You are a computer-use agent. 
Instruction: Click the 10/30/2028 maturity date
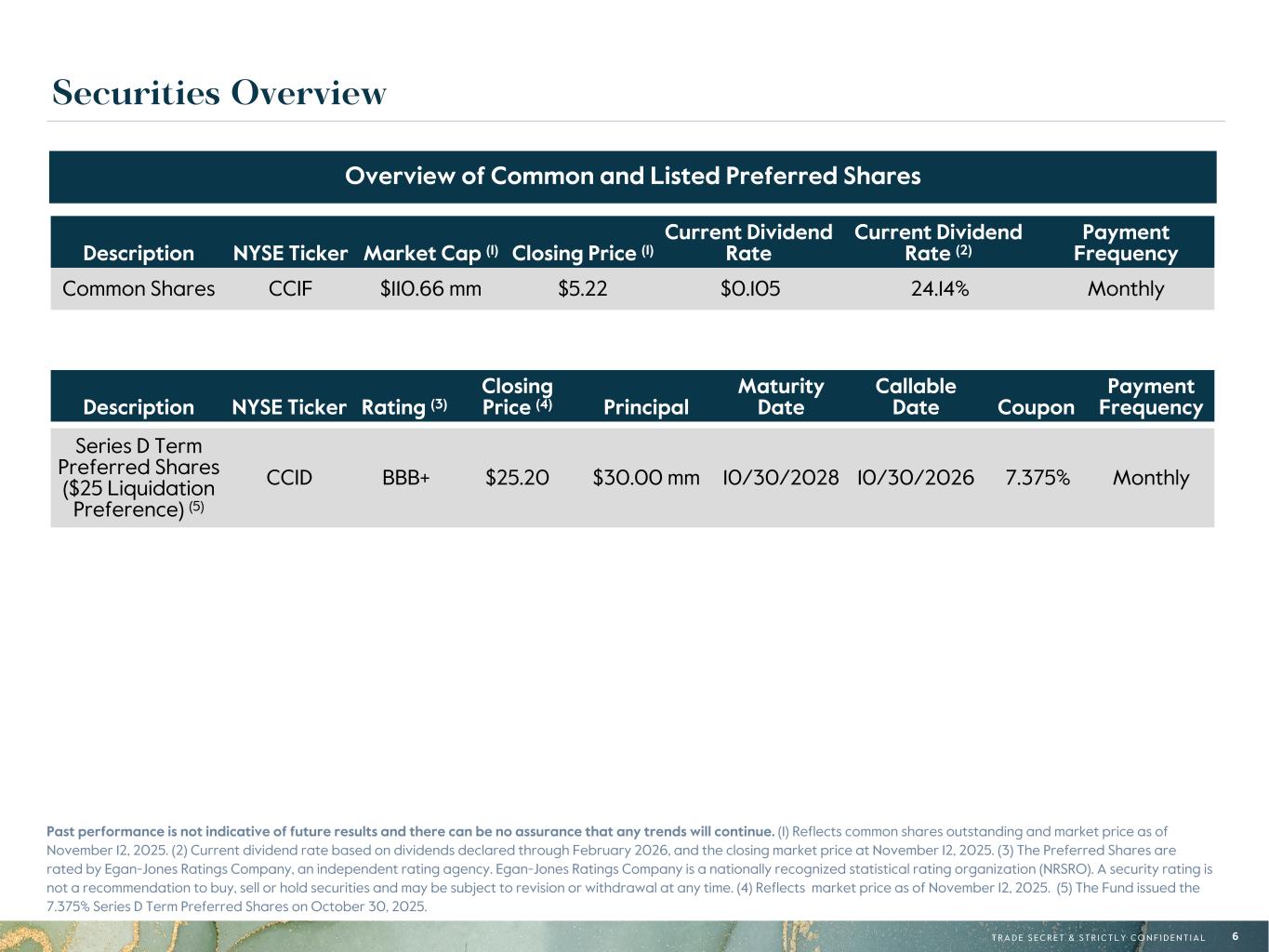(x=781, y=478)
